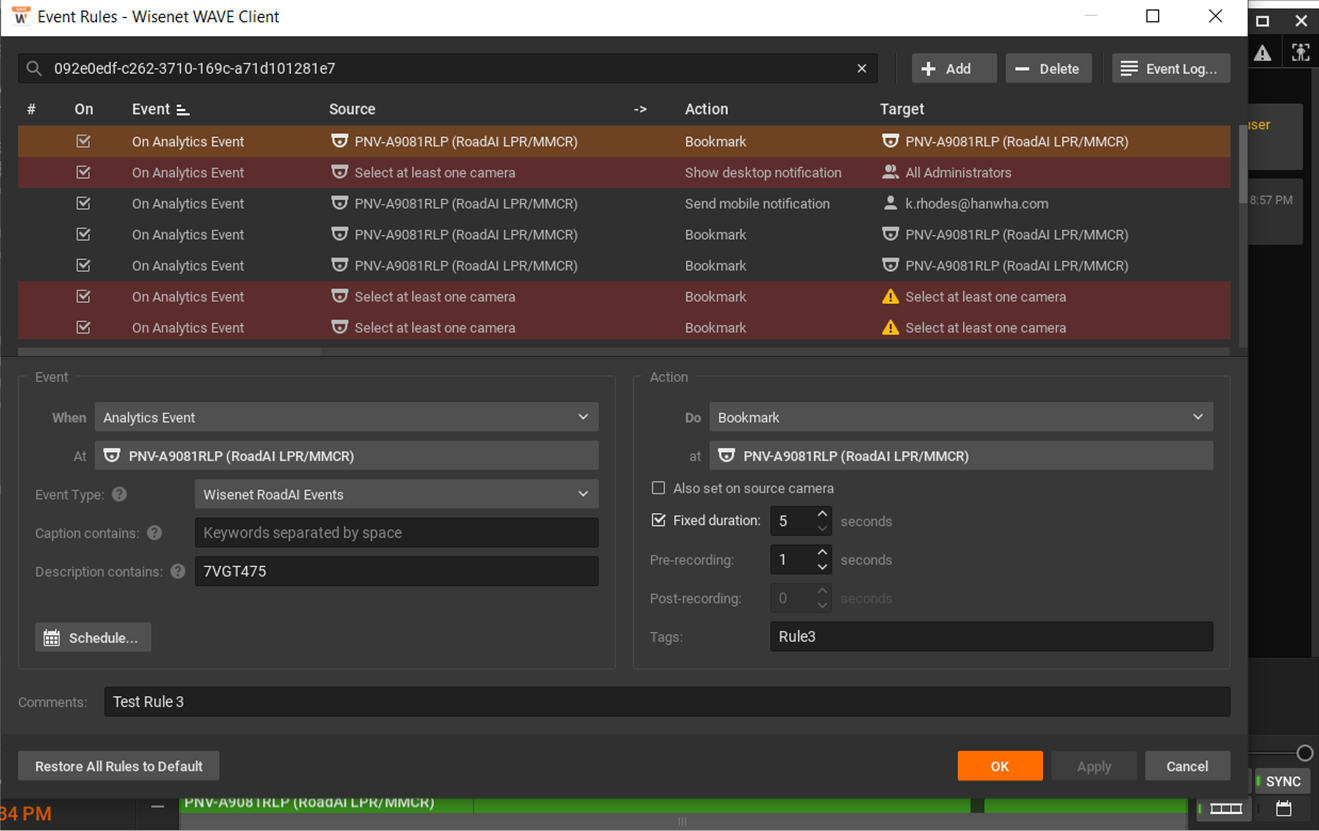Click Restore All Rules to Default

pyautogui.click(x=119, y=766)
